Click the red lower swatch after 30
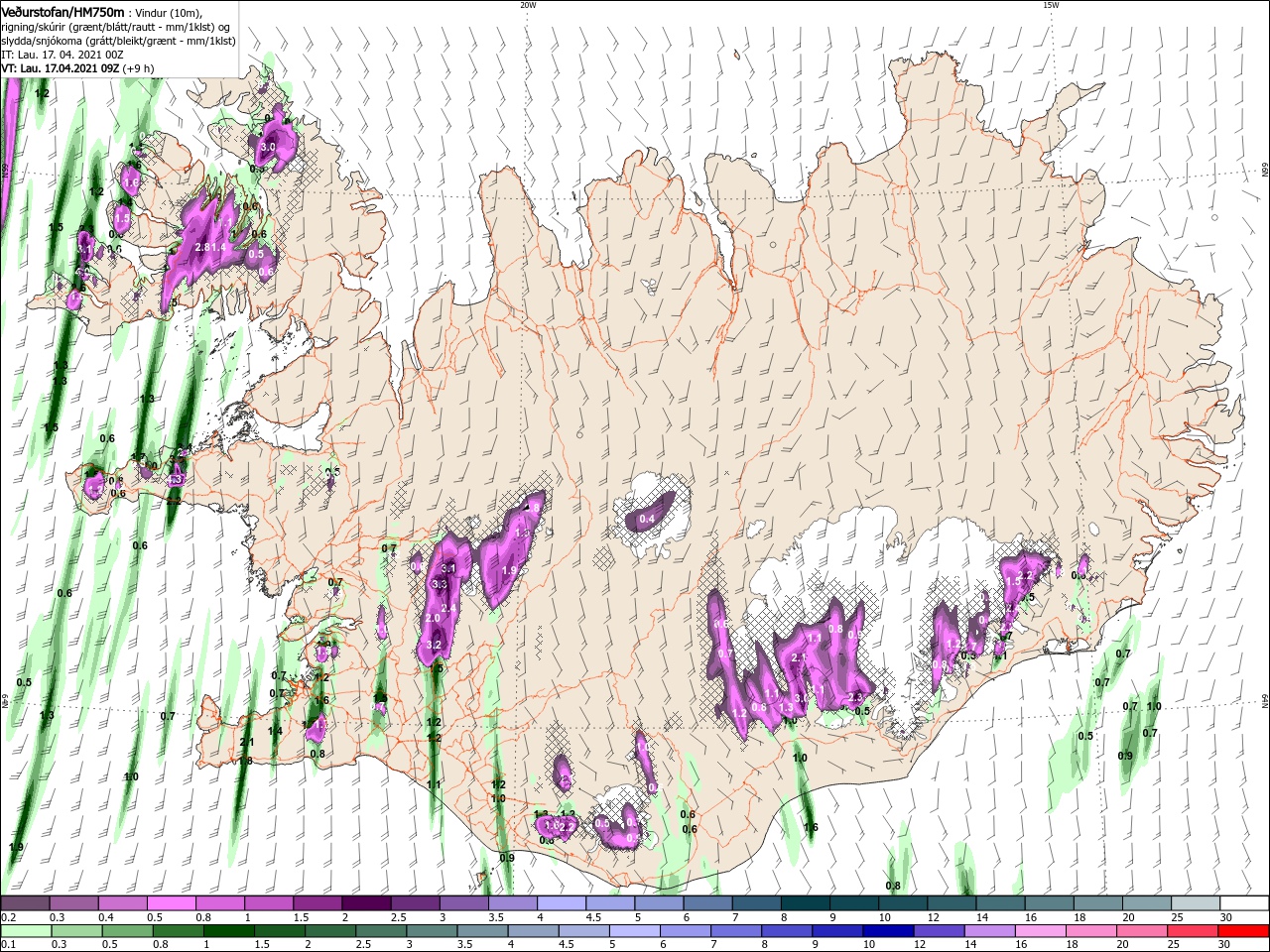The width and height of the screenshot is (1270, 952). 1244,931
